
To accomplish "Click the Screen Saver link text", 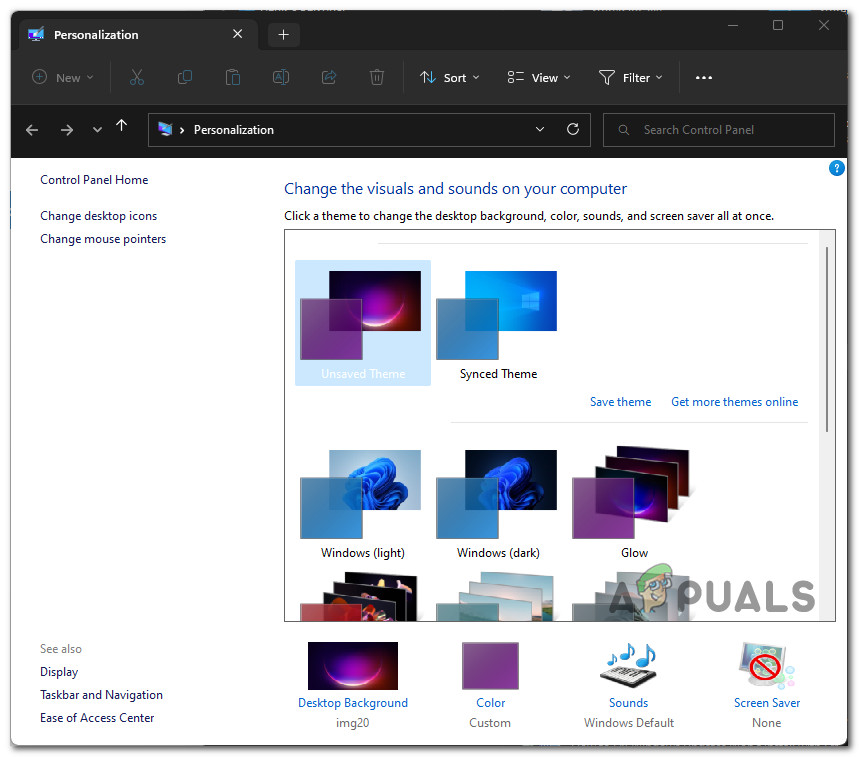I will [766, 703].
